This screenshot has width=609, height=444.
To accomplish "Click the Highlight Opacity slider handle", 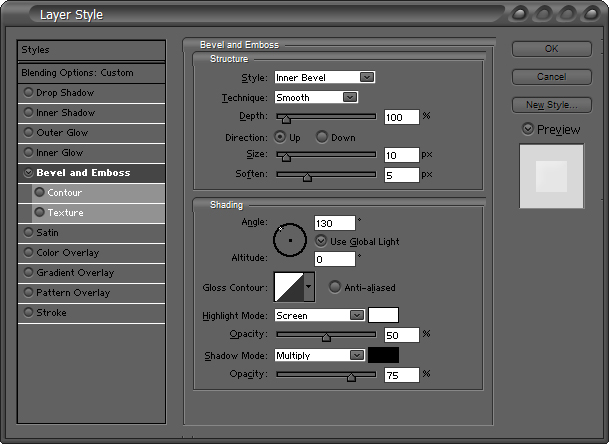I will pos(326,337).
